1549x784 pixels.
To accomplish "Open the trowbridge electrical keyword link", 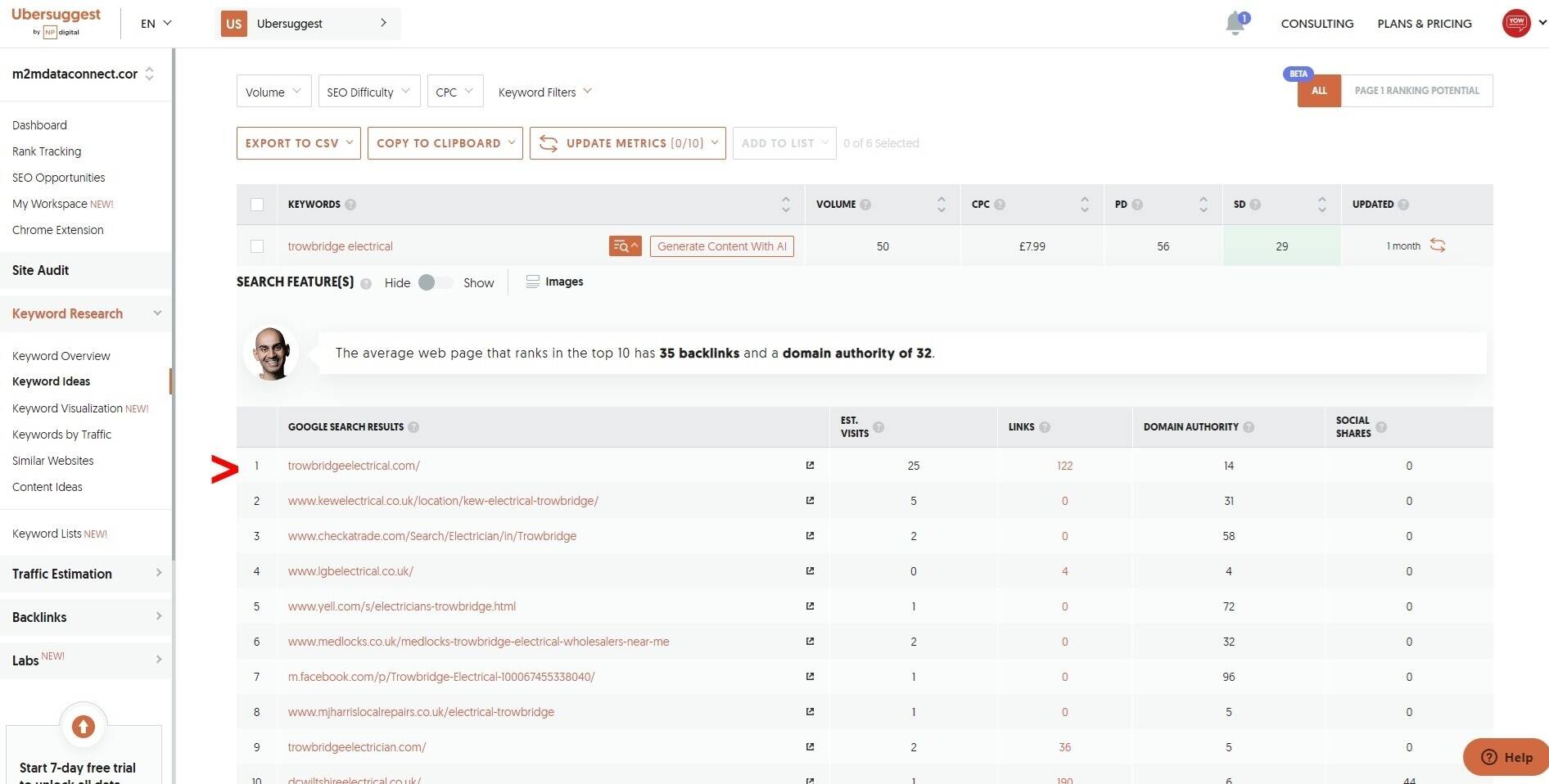I will coord(340,246).
